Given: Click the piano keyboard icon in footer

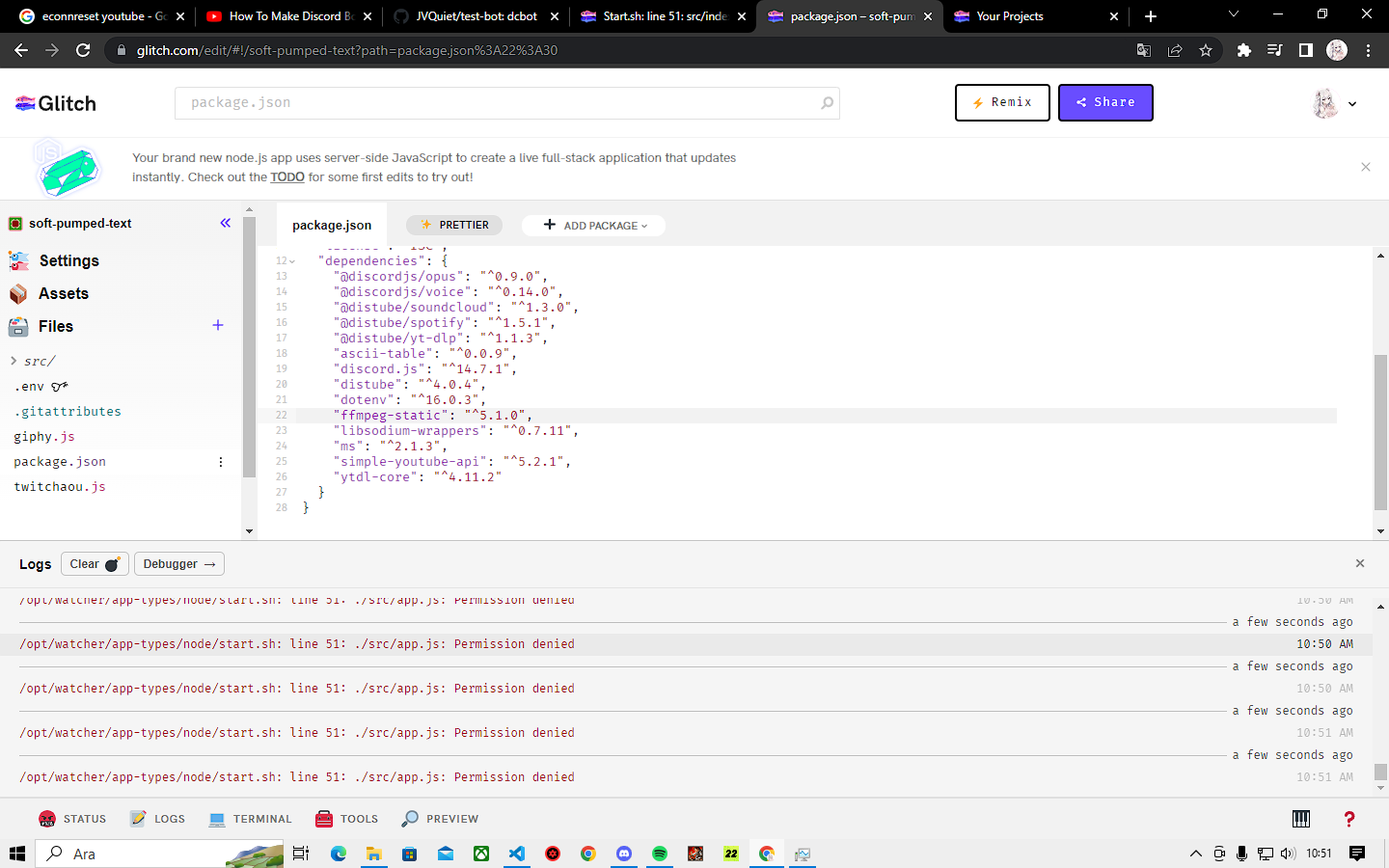Looking at the screenshot, I should click(1301, 819).
